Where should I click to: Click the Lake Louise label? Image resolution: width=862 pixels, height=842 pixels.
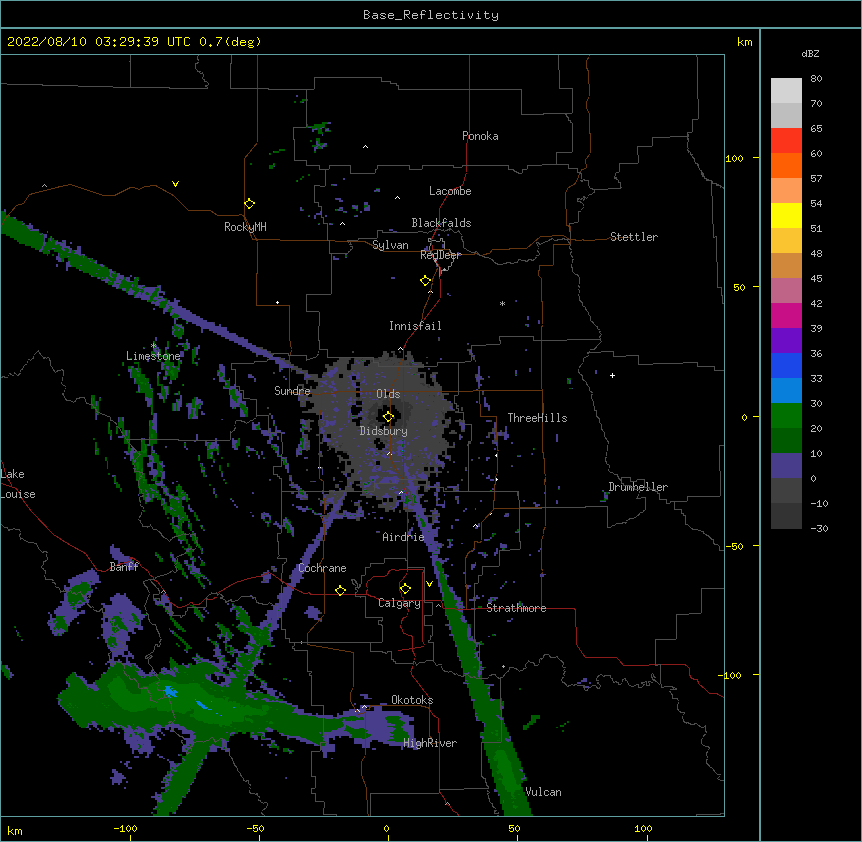[x=18, y=484]
